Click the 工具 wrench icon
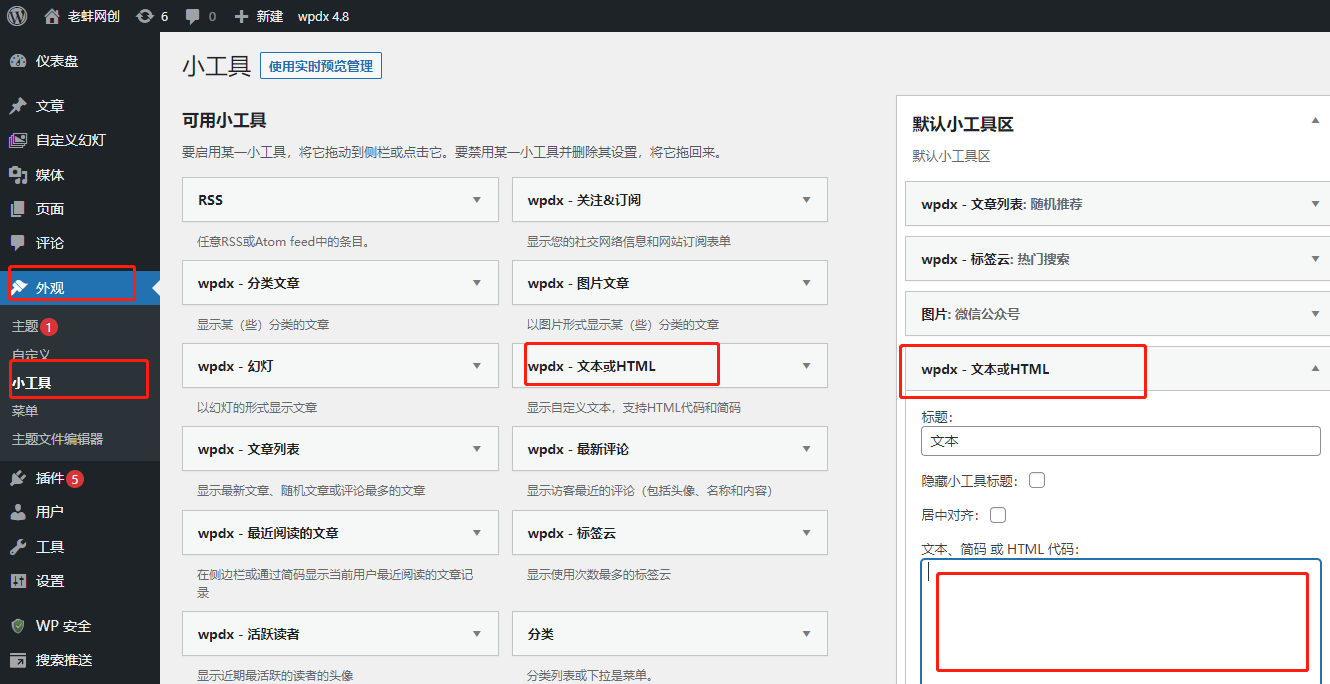This screenshot has width=1330, height=684. (18, 547)
